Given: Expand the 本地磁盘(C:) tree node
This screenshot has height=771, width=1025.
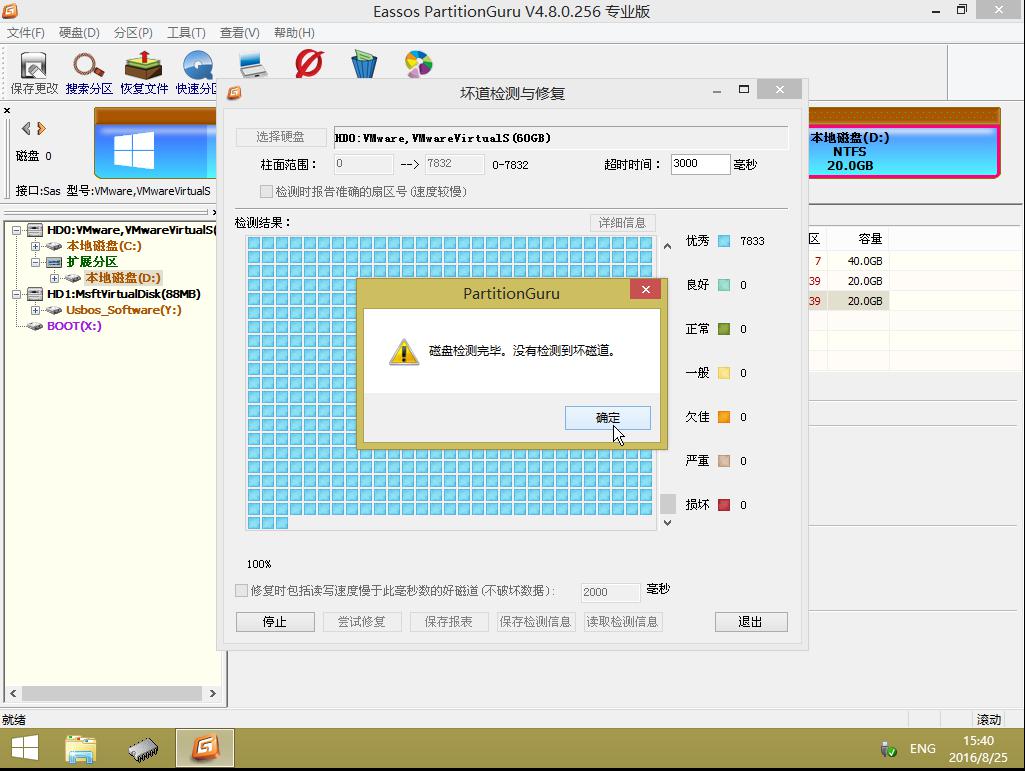Looking at the screenshot, I should 36,247.
